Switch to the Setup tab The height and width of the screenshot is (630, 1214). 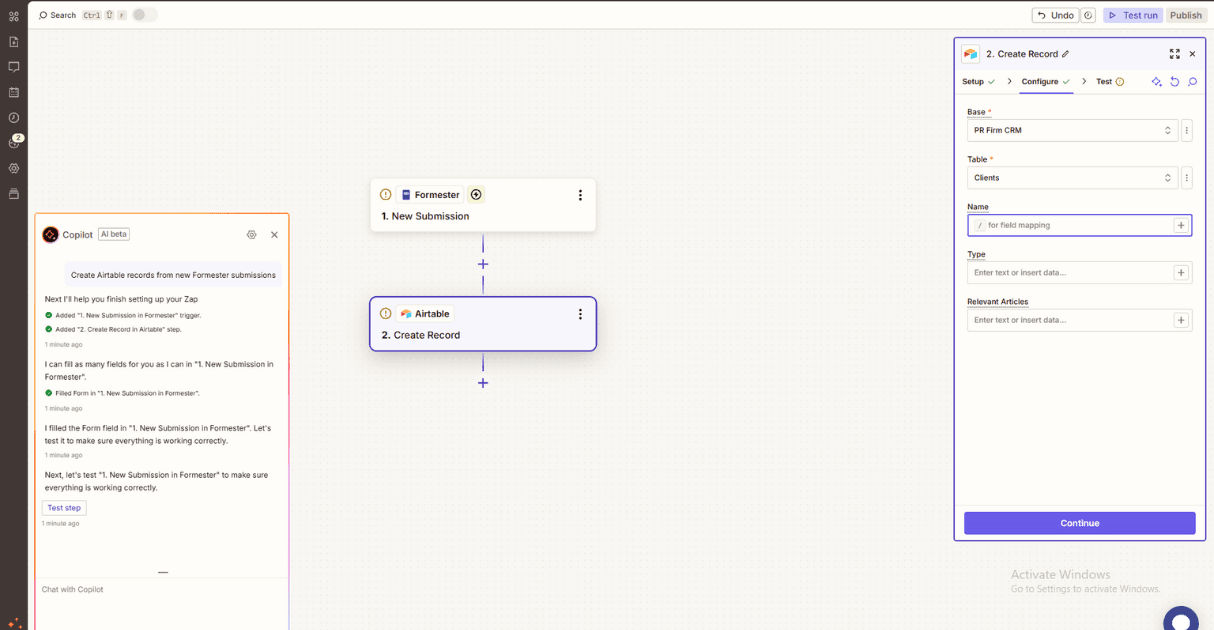(979, 82)
